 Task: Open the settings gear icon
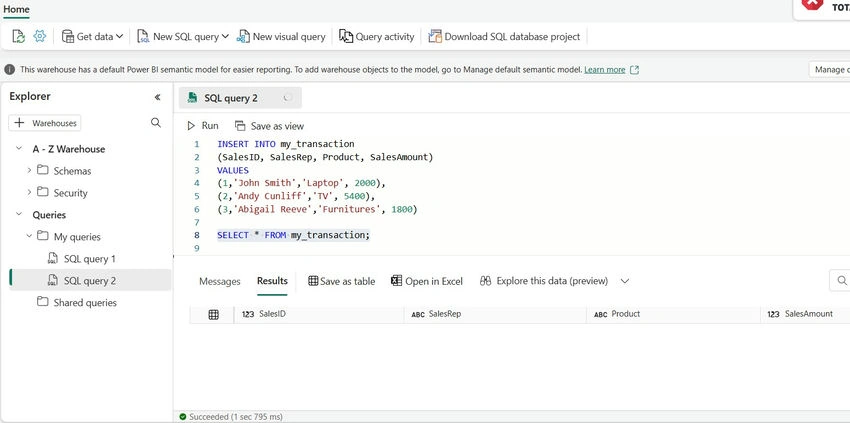click(x=40, y=36)
